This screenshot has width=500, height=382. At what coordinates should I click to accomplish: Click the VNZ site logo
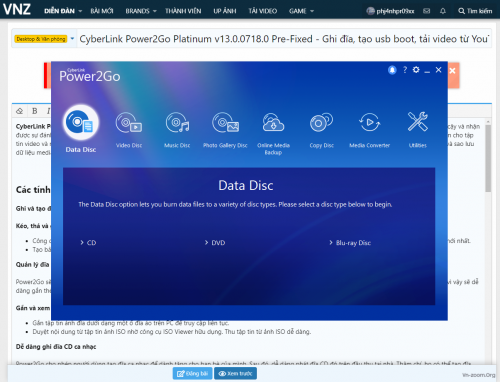click(x=17, y=9)
